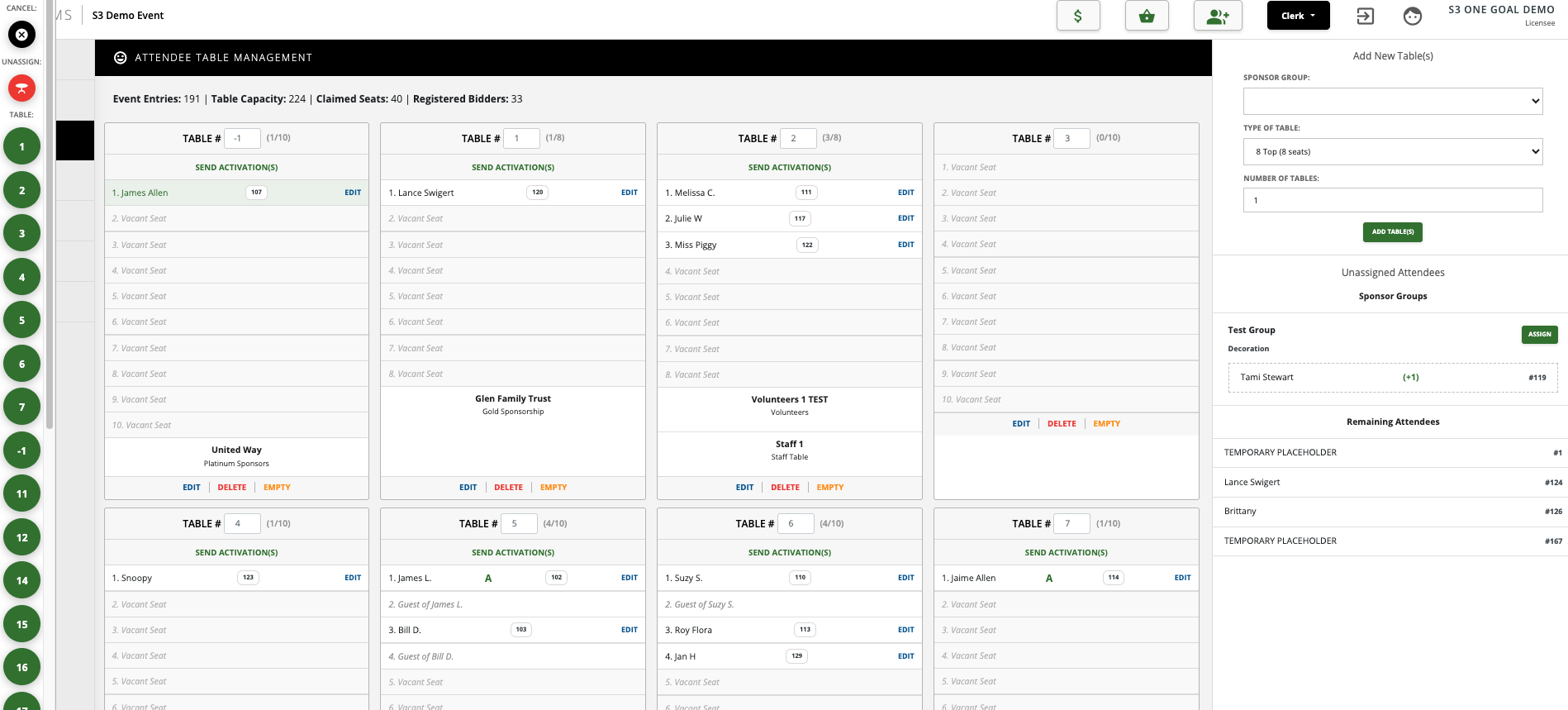Open the dollar sign payment icon
Viewport: 1568px width, 710px height.
(1078, 16)
